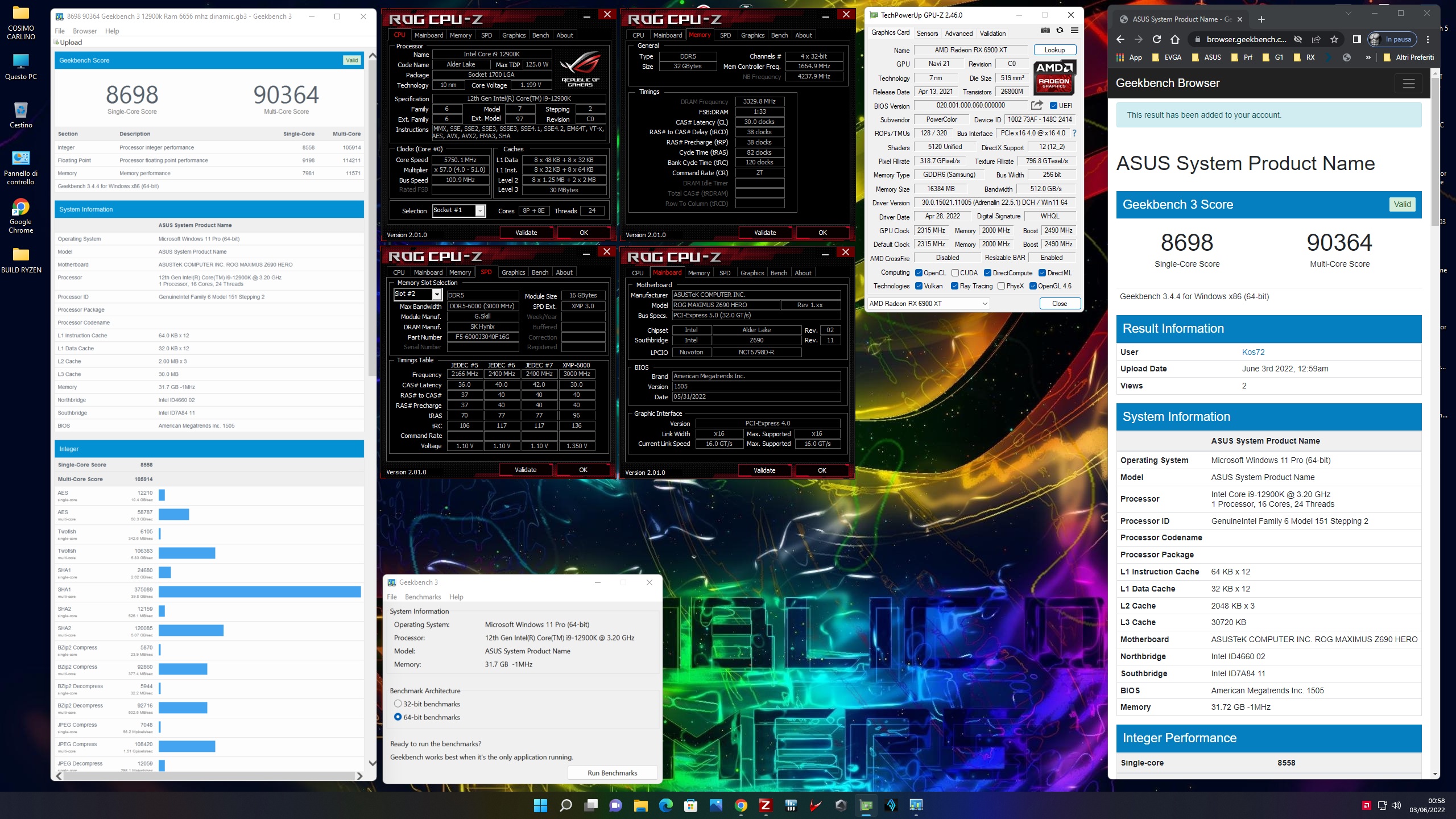The width and height of the screenshot is (1456, 819).
Task: Open the Cestino recycle bin icon
Action: pyautogui.click(x=21, y=115)
